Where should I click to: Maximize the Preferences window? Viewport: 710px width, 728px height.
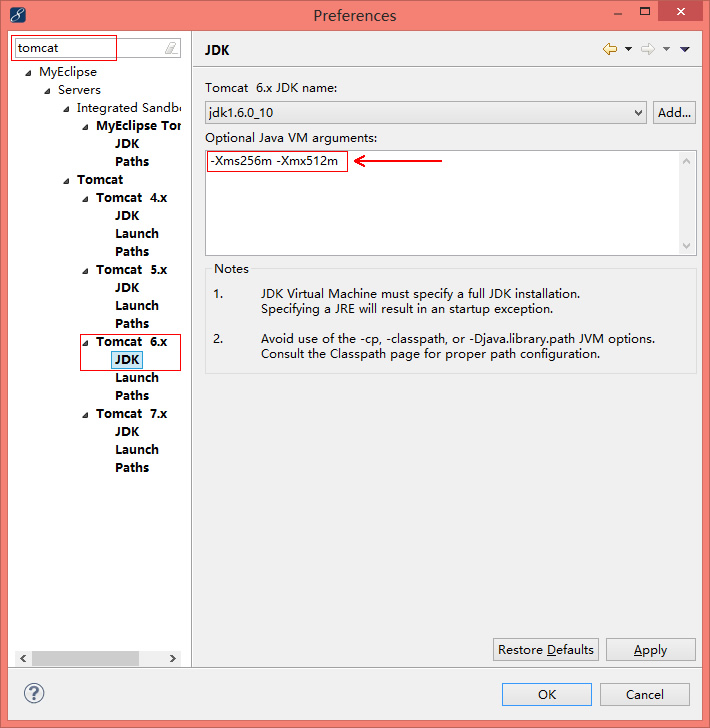click(x=645, y=12)
